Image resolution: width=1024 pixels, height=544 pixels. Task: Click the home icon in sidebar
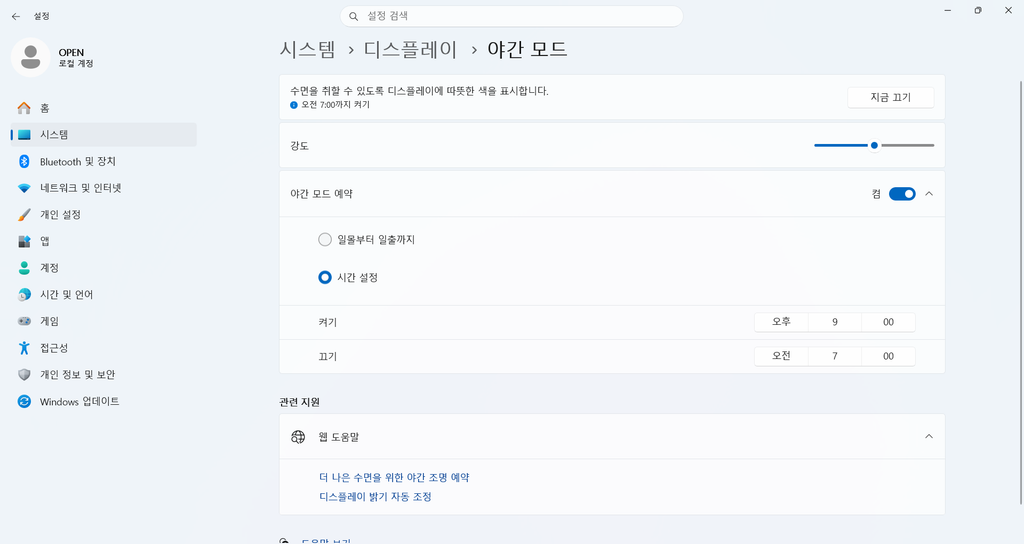[x=24, y=108]
